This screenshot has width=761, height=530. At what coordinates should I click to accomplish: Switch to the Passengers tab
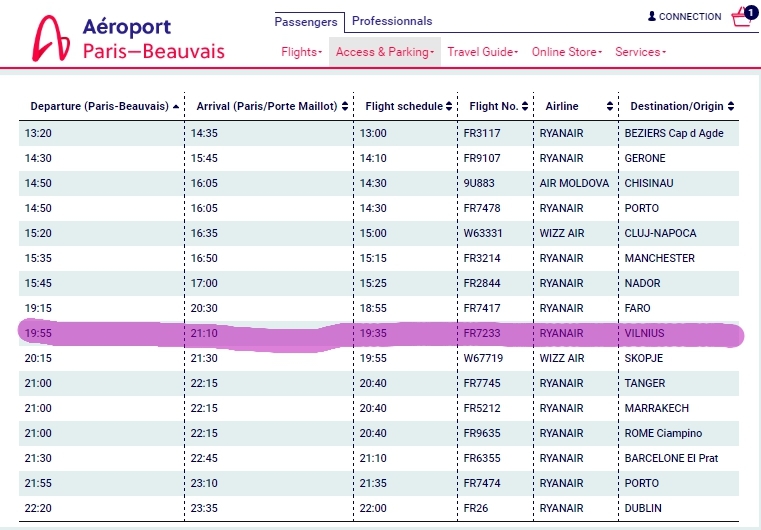tap(306, 22)
